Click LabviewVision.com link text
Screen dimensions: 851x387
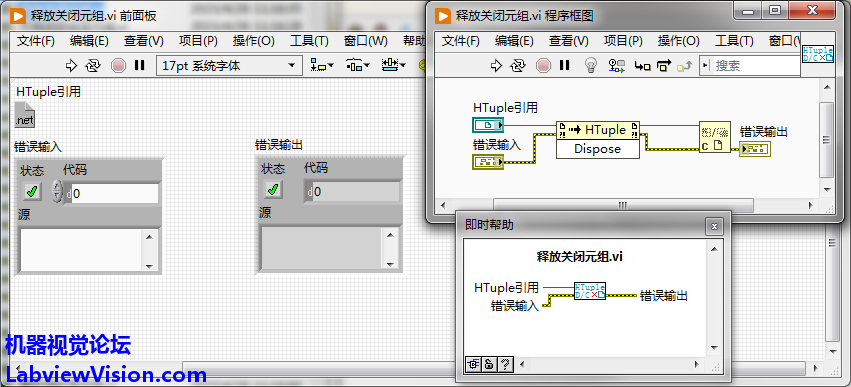(106, 375)
